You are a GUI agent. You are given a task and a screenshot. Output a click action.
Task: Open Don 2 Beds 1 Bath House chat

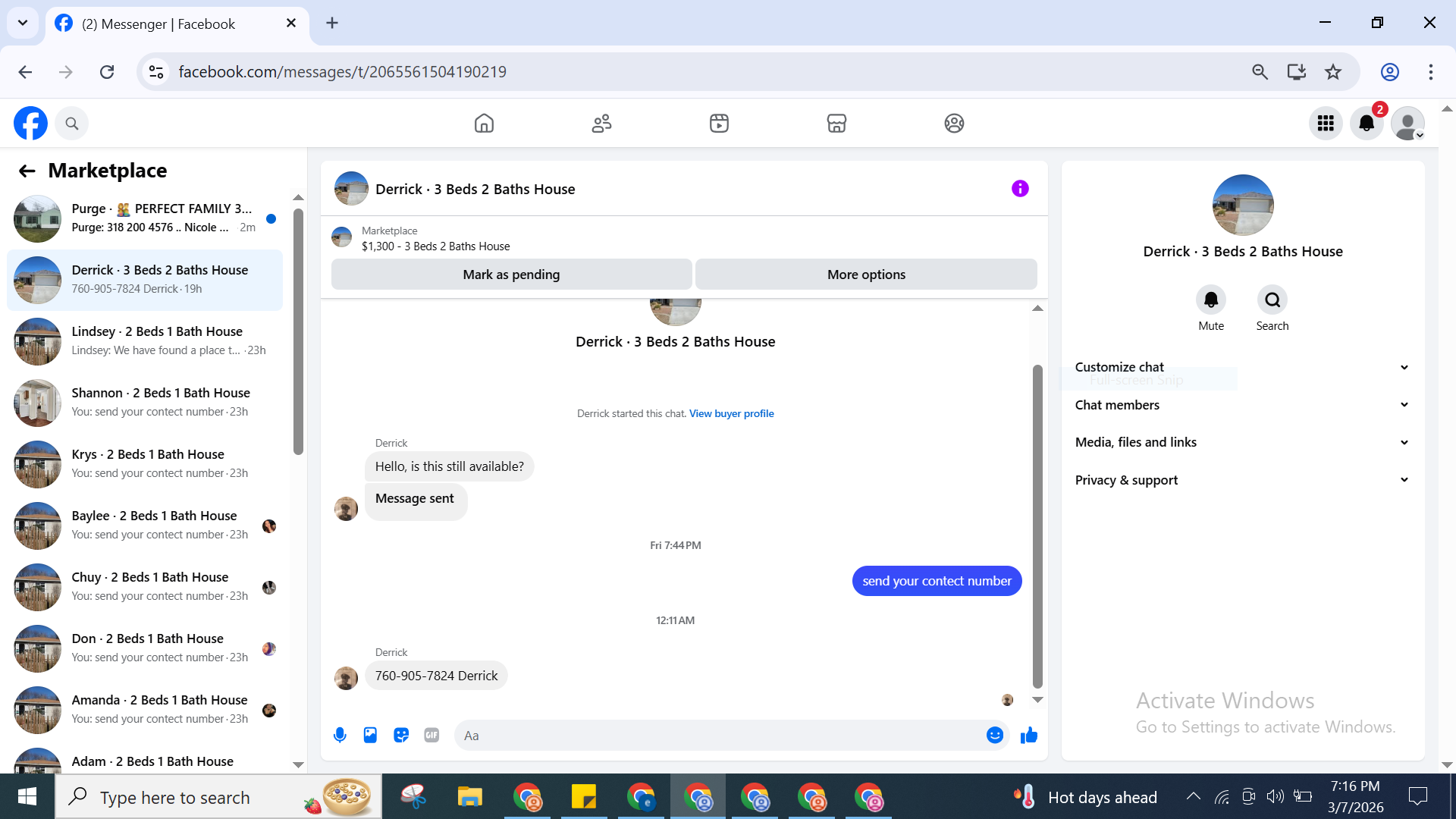click(145, 648)
